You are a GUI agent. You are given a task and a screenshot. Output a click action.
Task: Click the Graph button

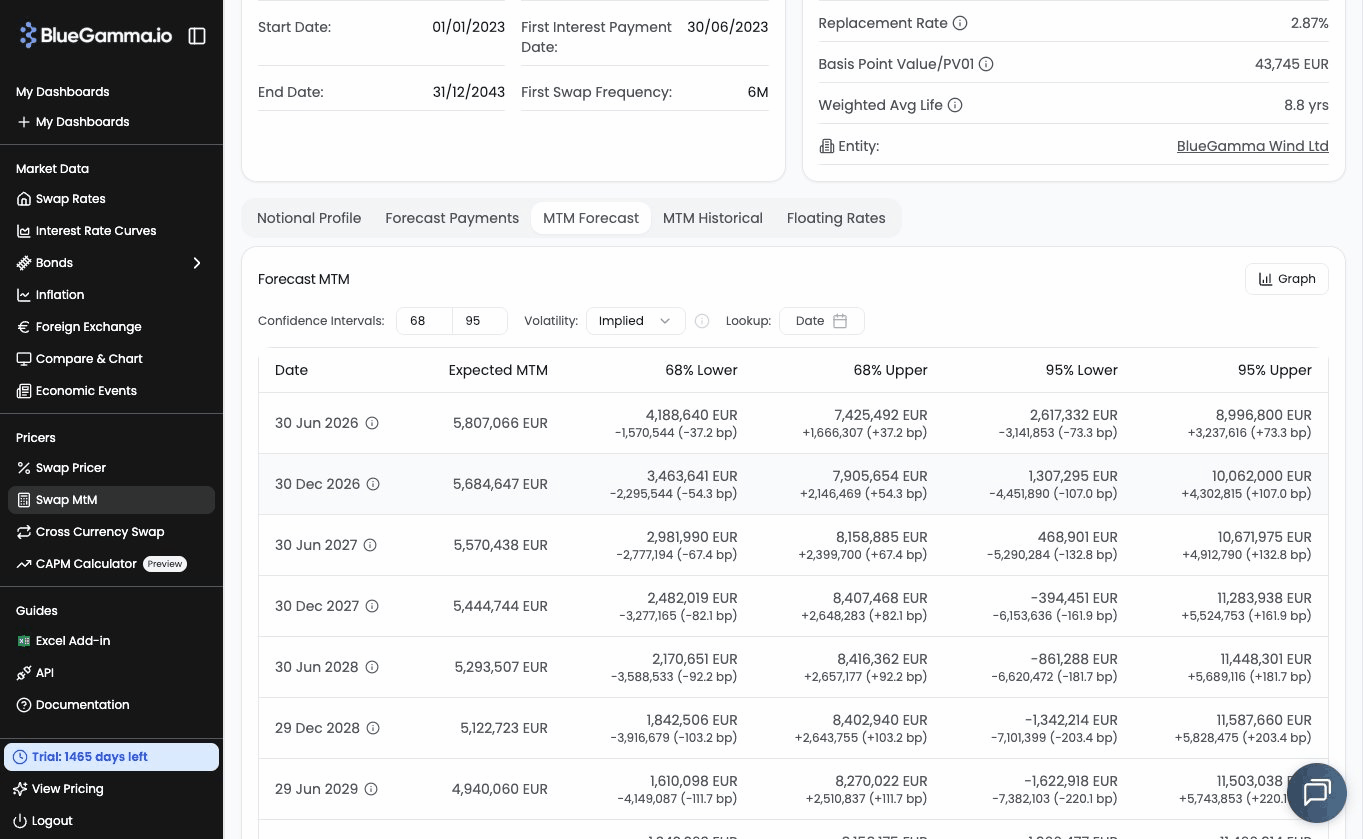[1286, 279]
